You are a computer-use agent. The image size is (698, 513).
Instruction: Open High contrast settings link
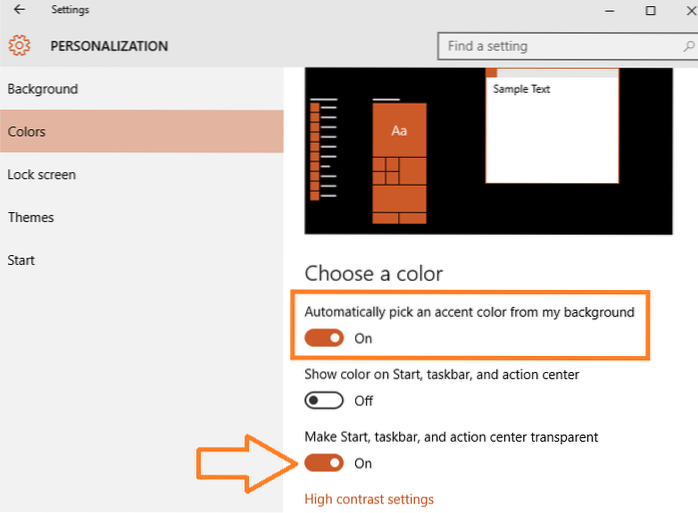click(369, 499)
